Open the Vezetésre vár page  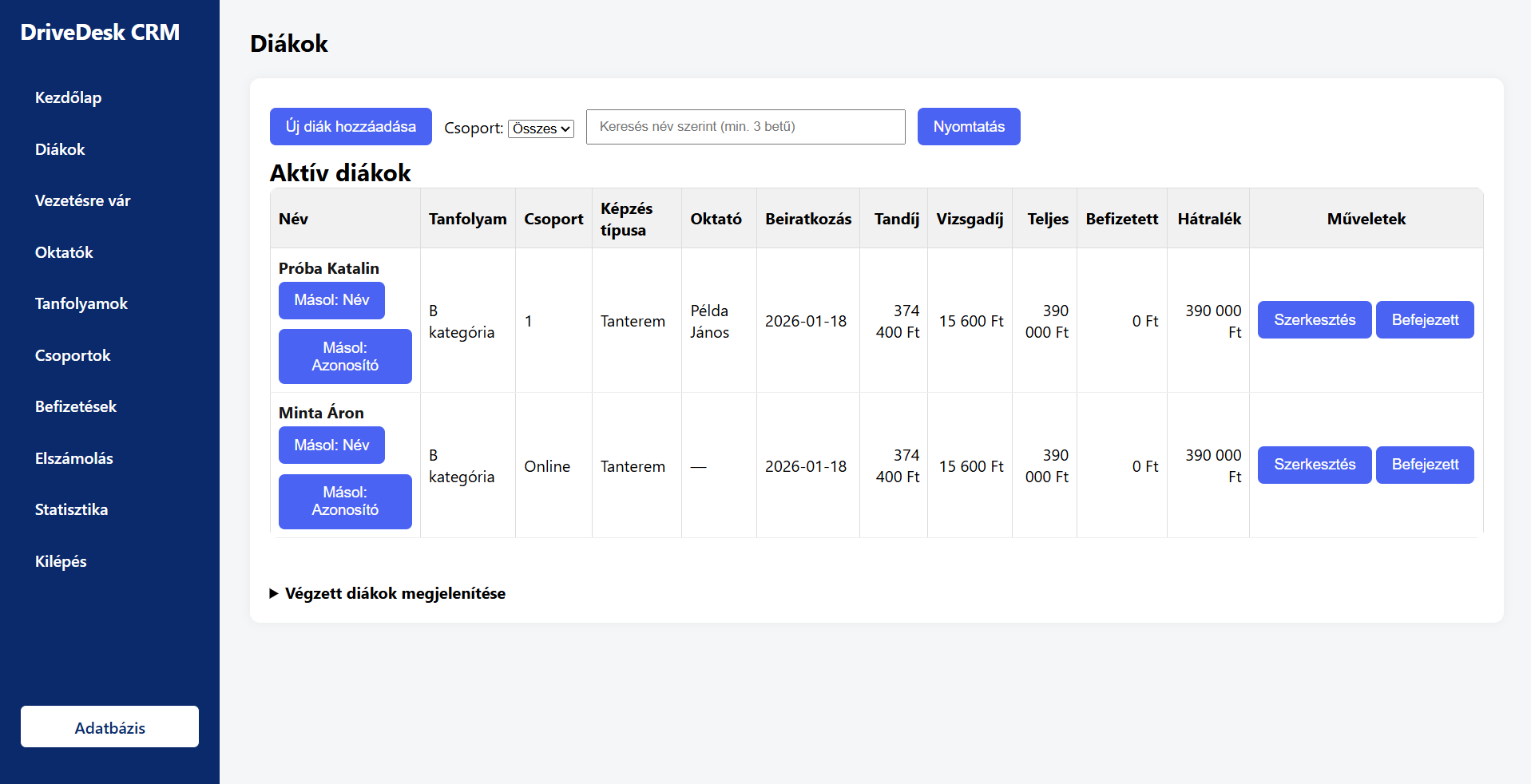click(82, 200)
